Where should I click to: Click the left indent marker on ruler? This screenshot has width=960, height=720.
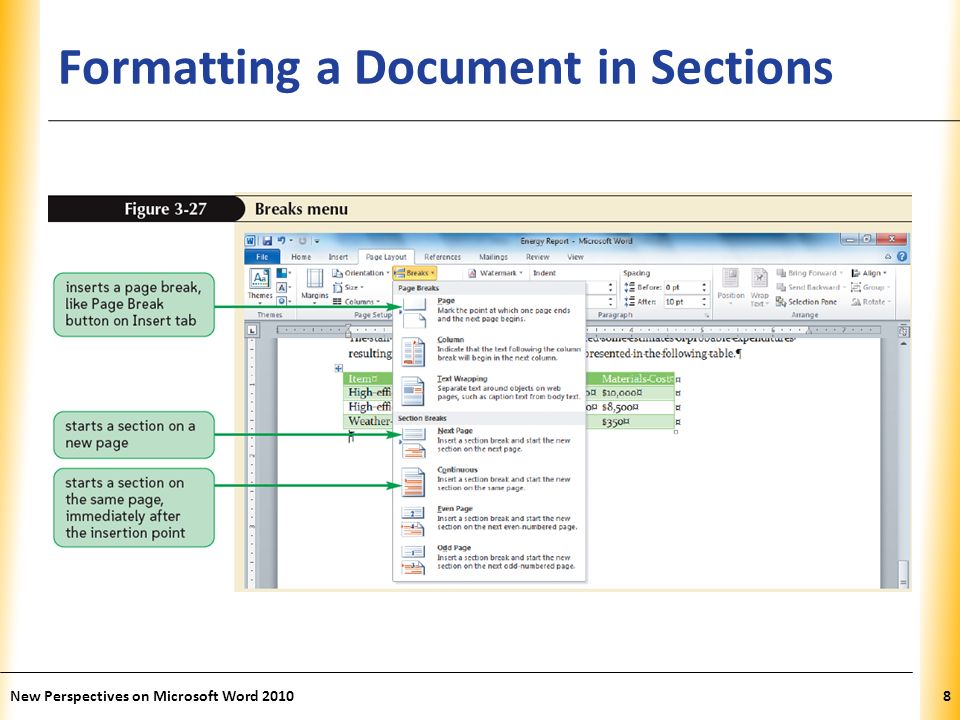coord(348,334)
